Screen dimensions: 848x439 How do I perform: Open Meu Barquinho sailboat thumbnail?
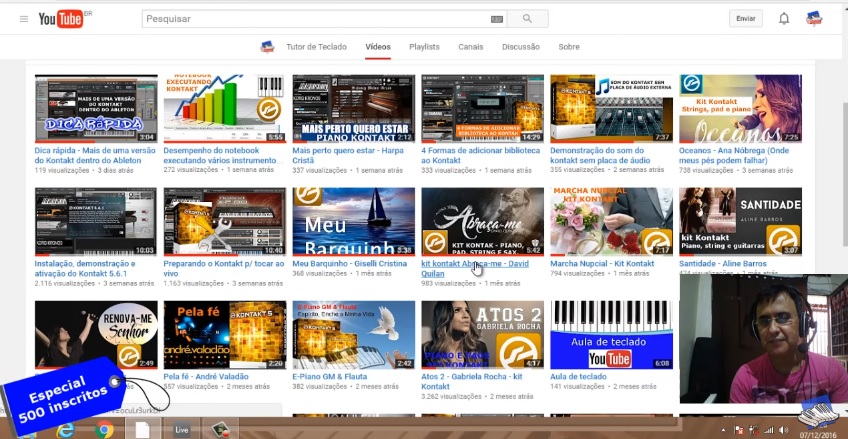[354, 222]
